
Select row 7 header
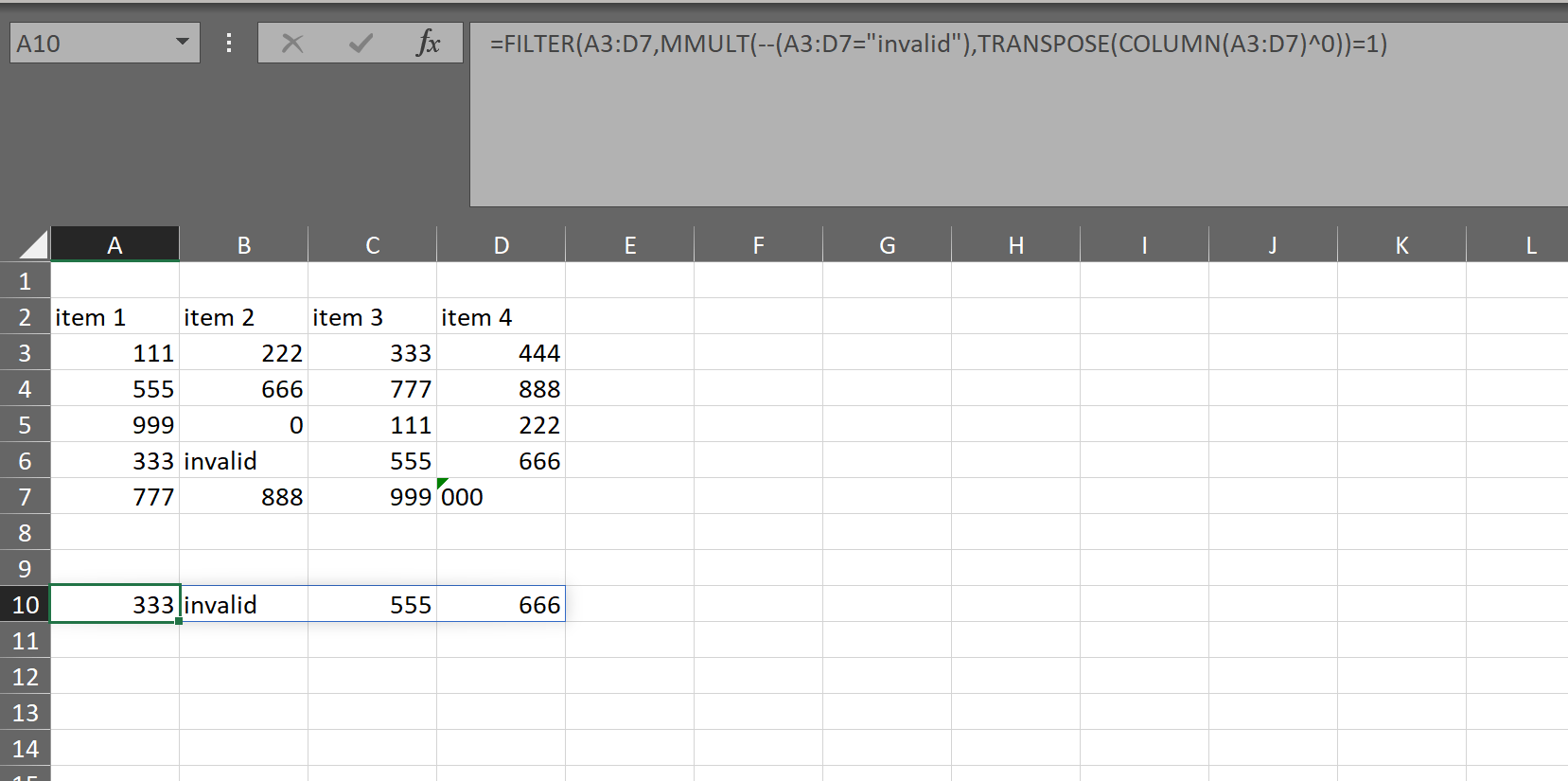(x=25, y=496)
